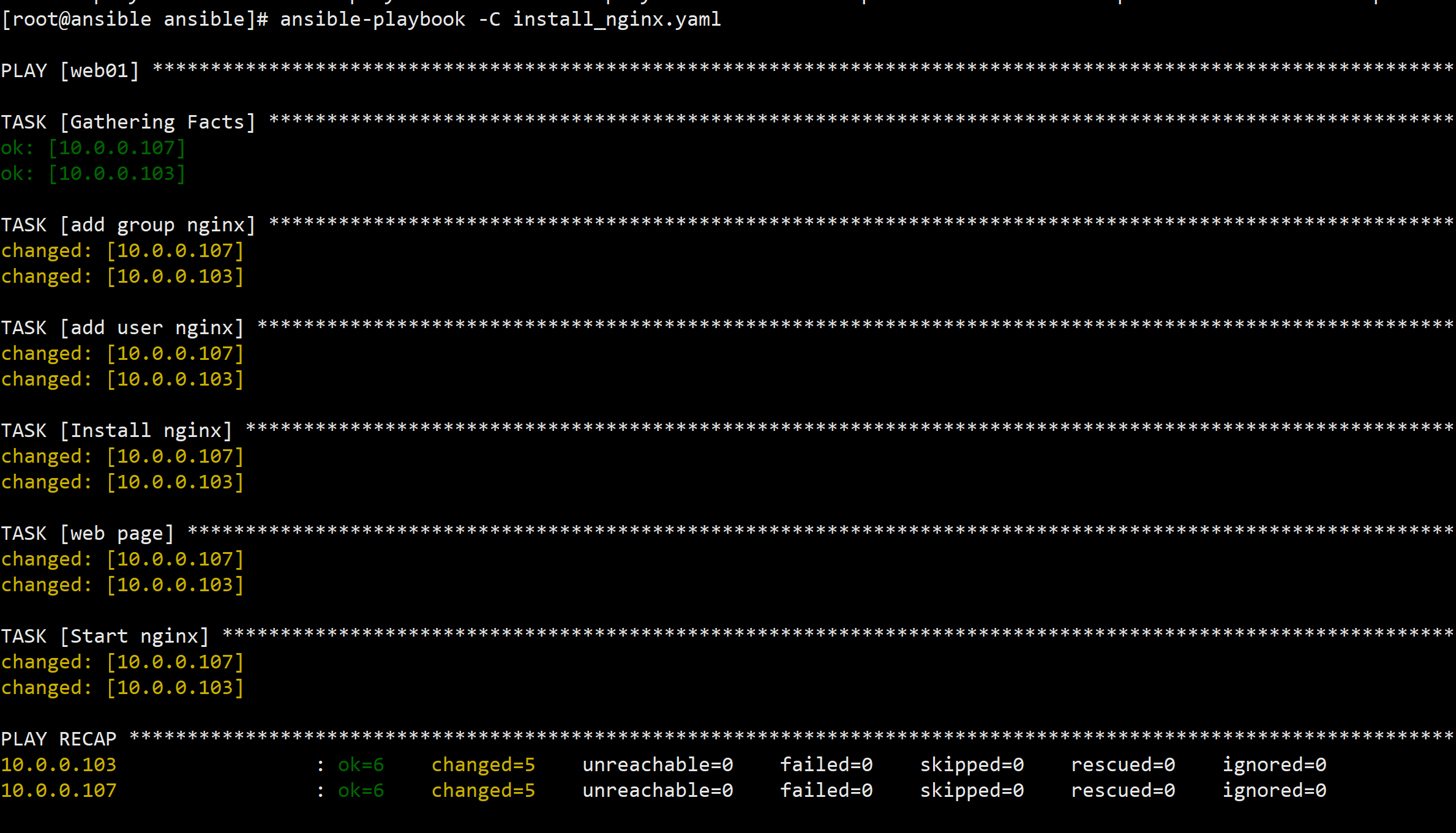Image resolution: width=1456 pixels, height=833 pixels.
Task: Click the TASK [add user nginx] heading
Action: tap(122, 328)
